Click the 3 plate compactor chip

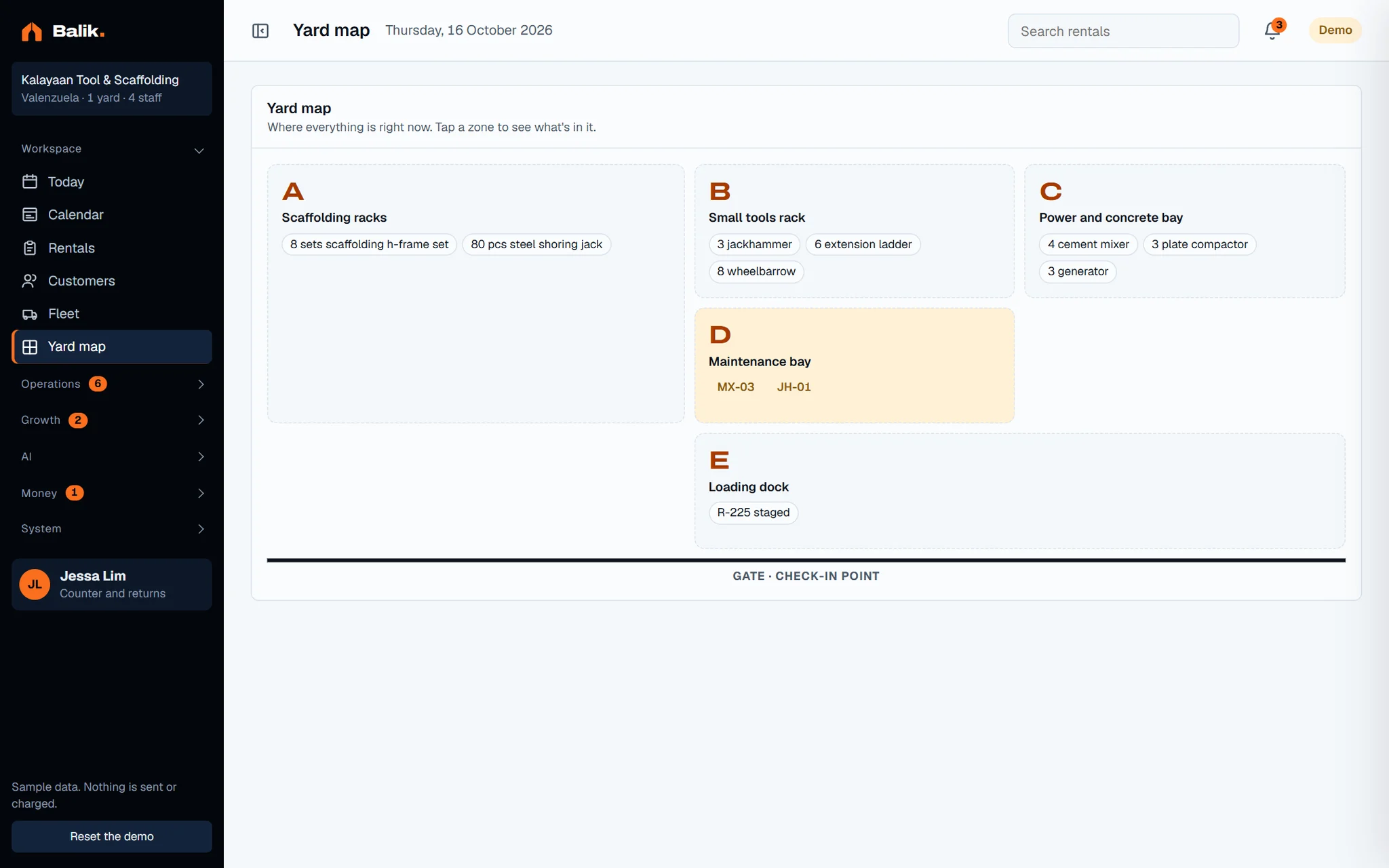click(1199, 244)
